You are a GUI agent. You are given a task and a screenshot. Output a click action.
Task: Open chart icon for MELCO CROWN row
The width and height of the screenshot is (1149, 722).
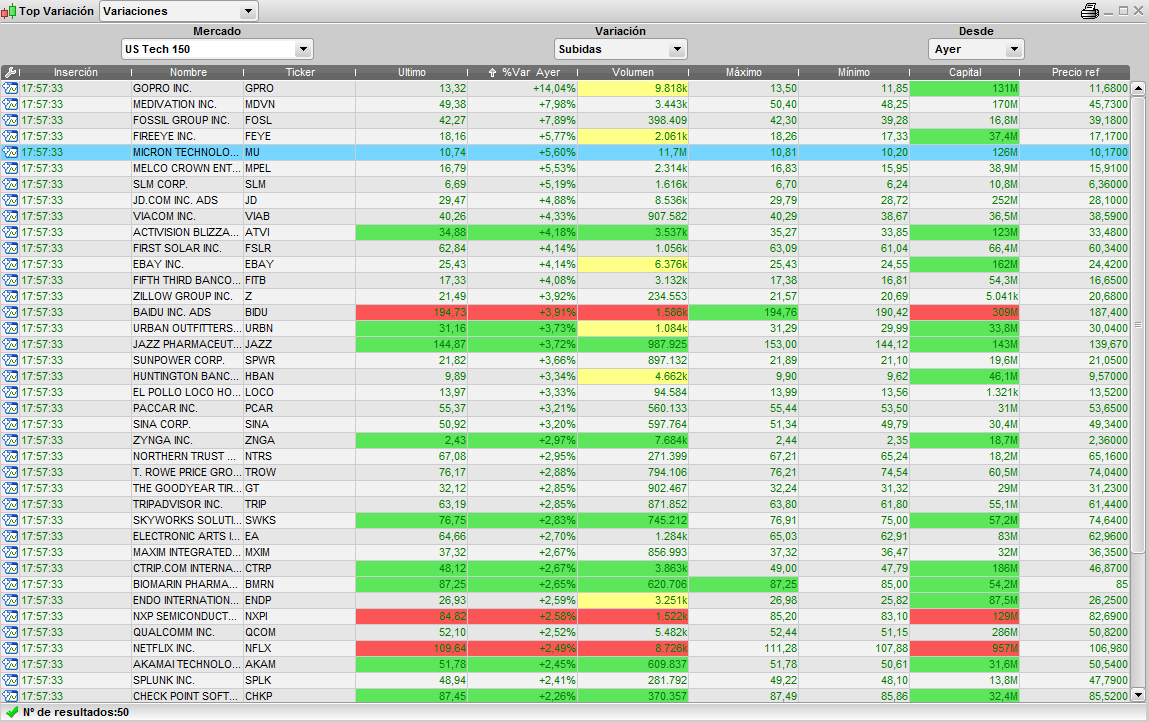pos(10,169)
